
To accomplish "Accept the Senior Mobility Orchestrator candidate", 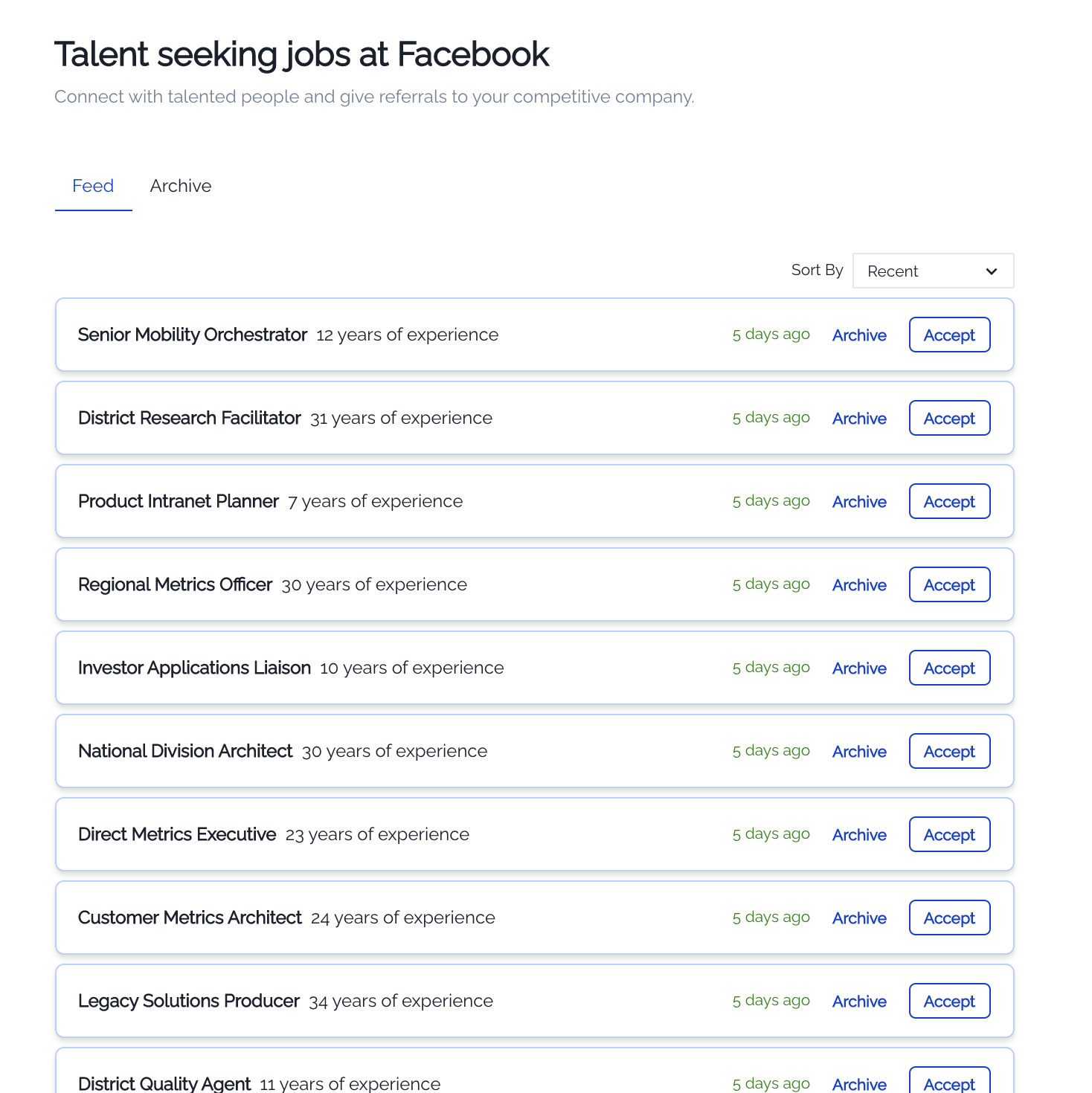I will (949, 335).
